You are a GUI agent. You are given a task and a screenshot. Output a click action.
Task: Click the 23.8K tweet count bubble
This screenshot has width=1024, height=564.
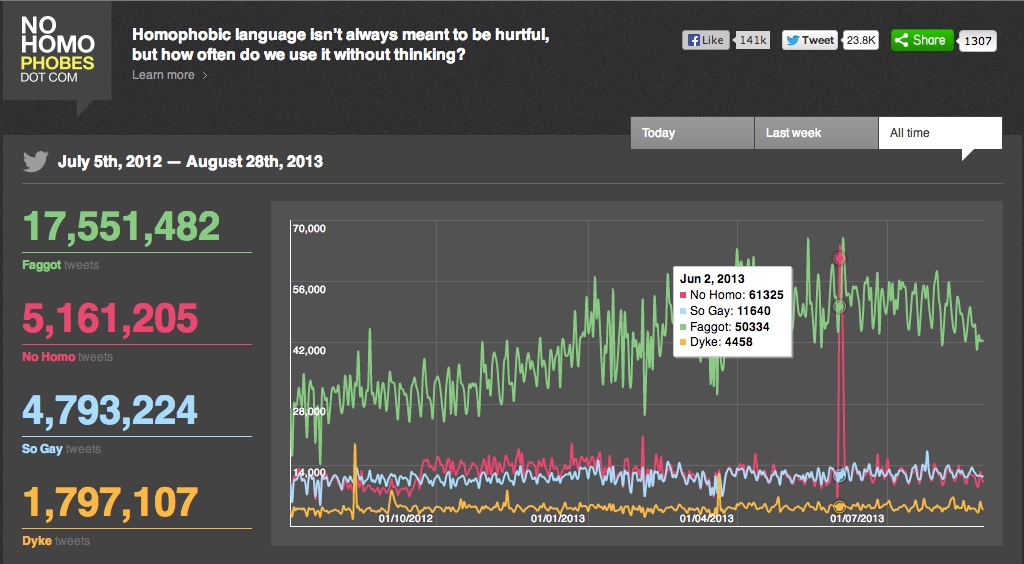tap(860, 40)
